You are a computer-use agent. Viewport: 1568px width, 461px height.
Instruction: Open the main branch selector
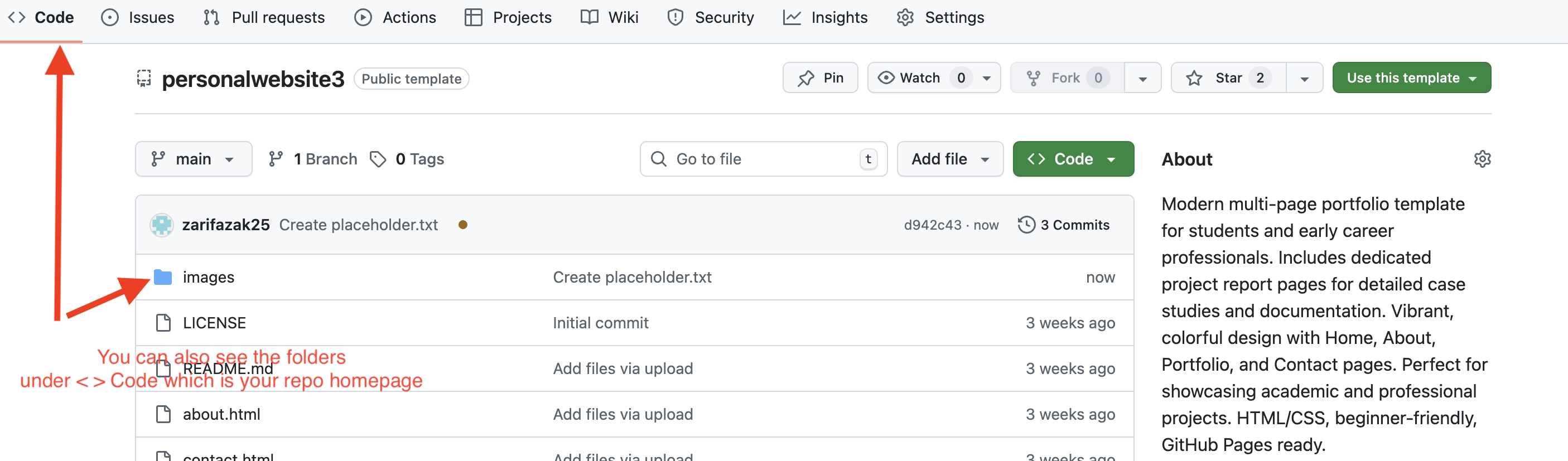(x=194, y=159)
